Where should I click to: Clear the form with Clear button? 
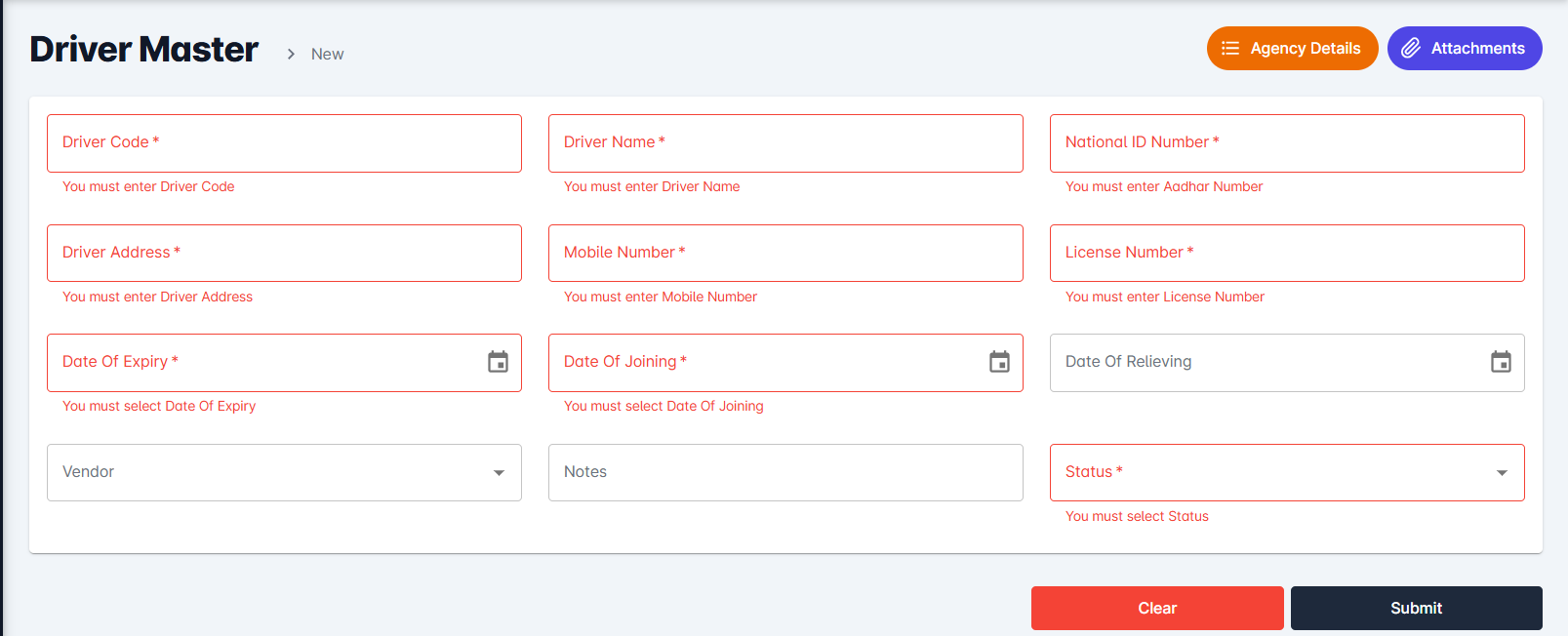[x=1157, y=608]
